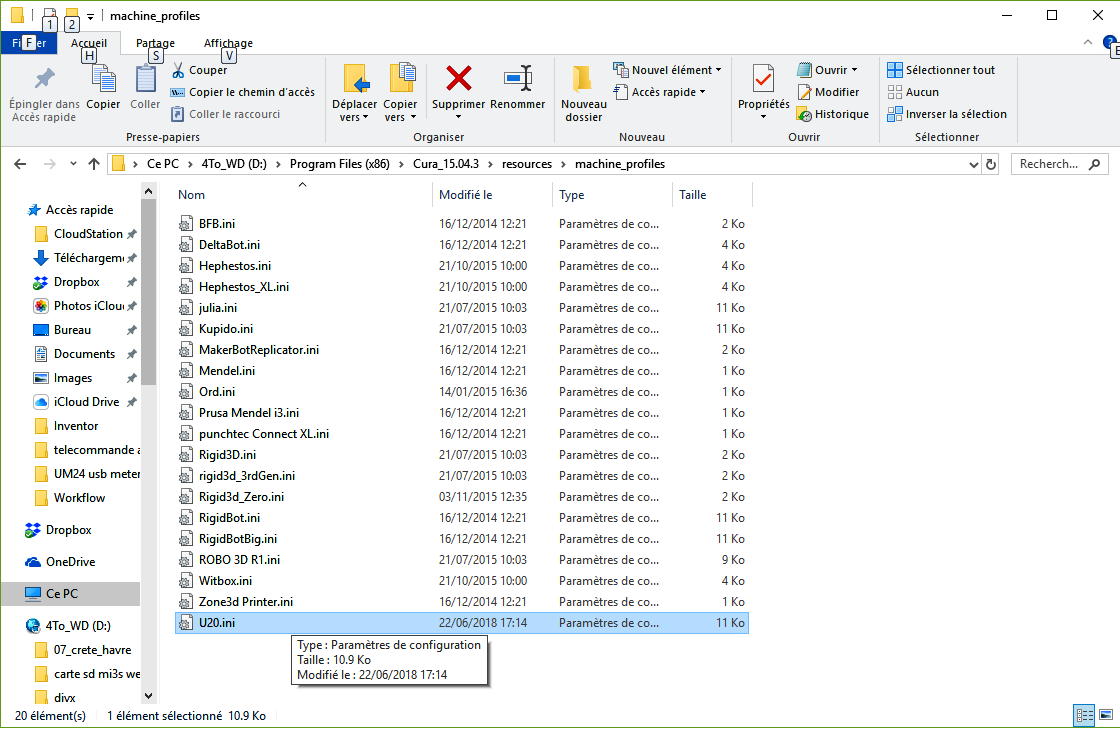Open the Historique of the file
Viewport: 1120px width, 729px height.
(x=833, y=114)
